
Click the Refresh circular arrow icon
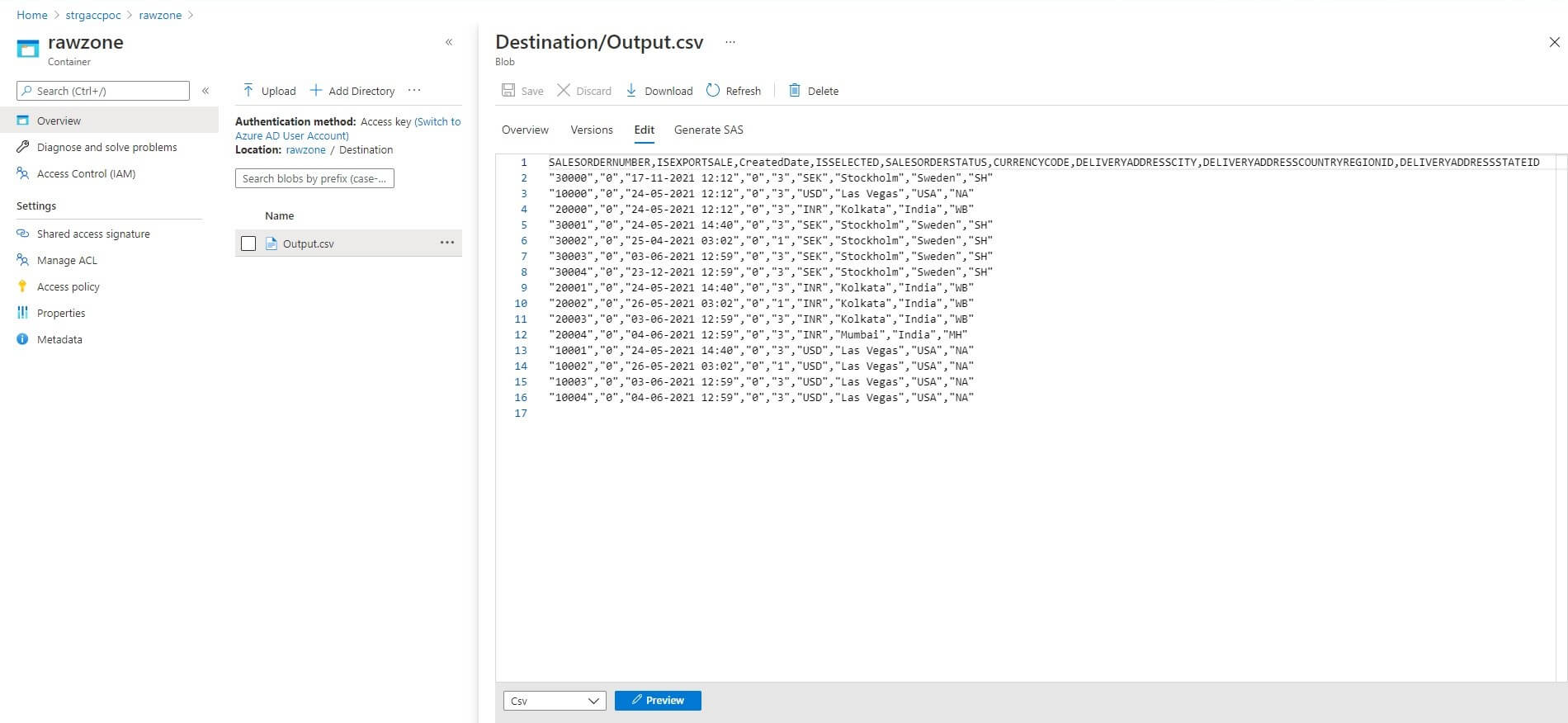click(x=713, y=90)
